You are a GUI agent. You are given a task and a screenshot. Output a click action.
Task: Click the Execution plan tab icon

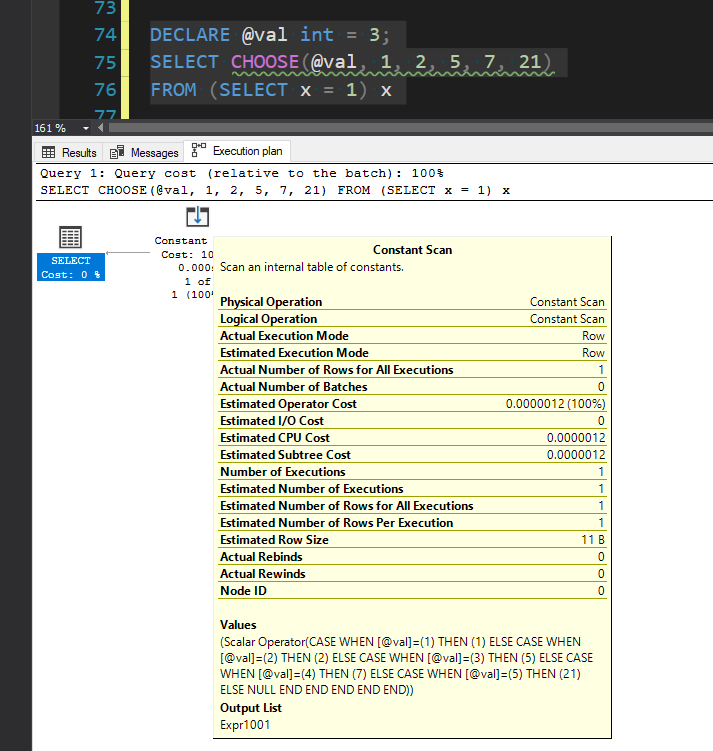click(x=198, y=150)
